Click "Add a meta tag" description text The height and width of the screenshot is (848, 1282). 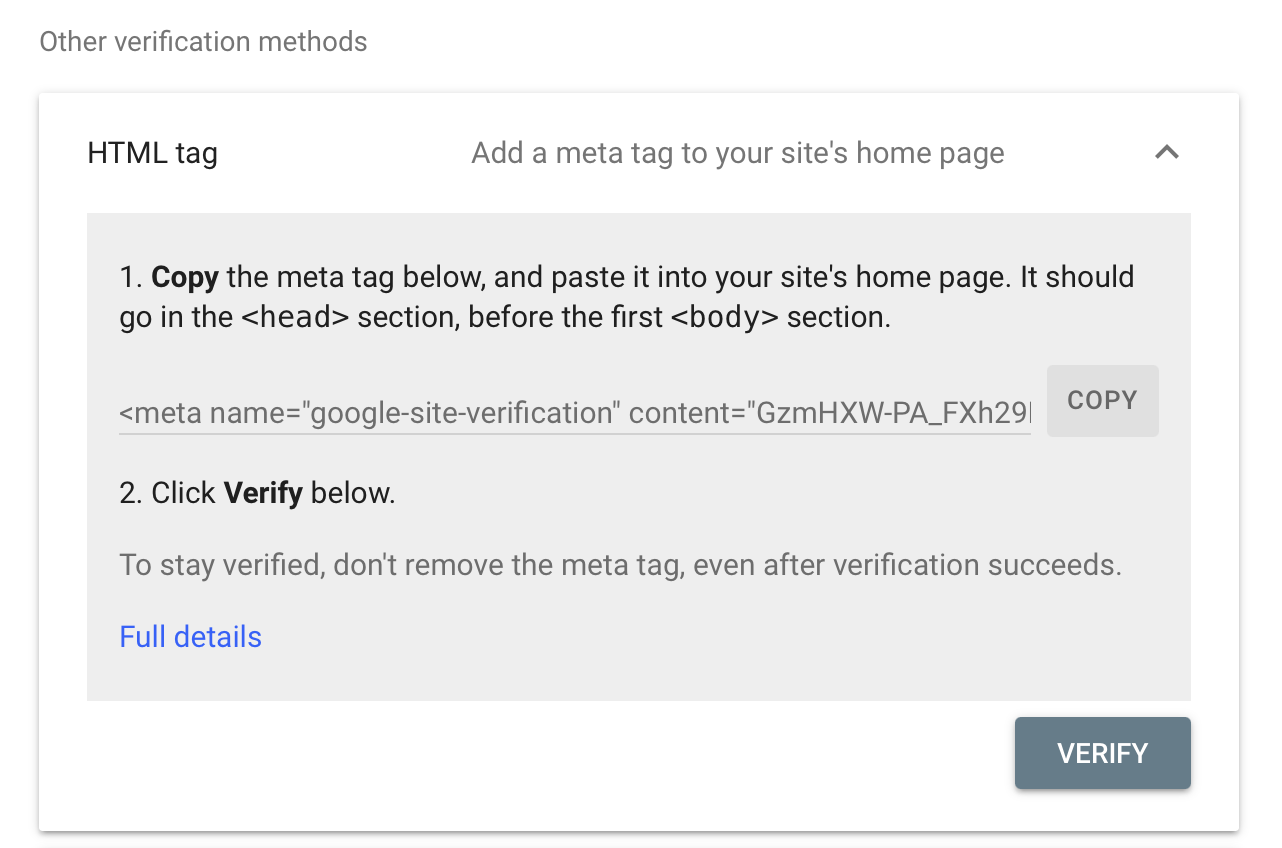(737, 153)
